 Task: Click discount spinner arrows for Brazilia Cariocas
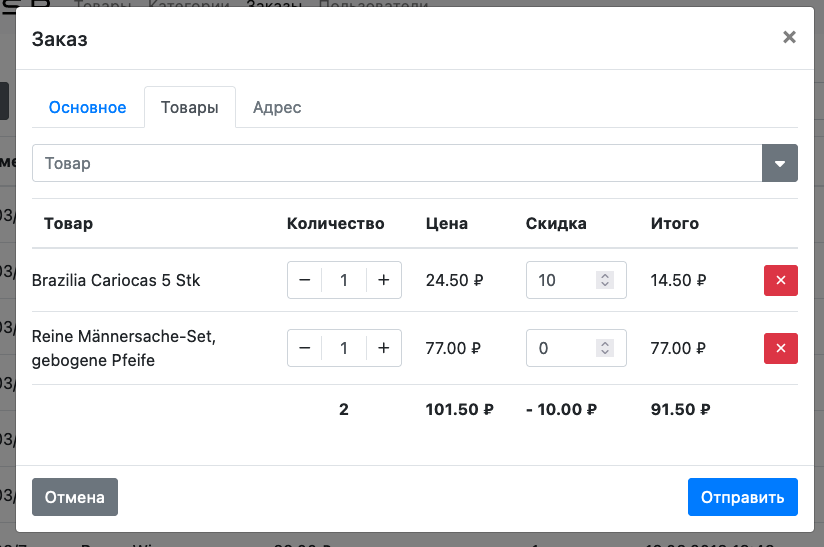[604, 281]
